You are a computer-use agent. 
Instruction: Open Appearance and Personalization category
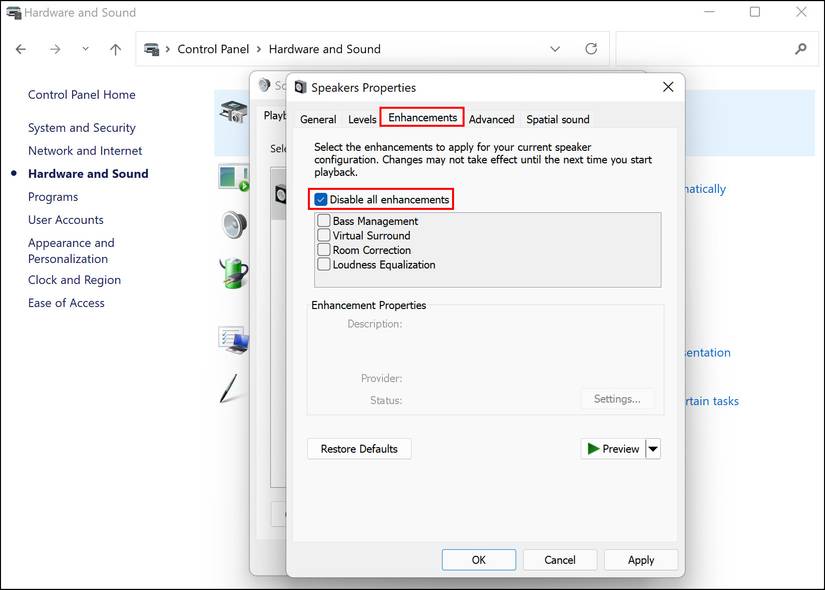(x=71, y=251)
